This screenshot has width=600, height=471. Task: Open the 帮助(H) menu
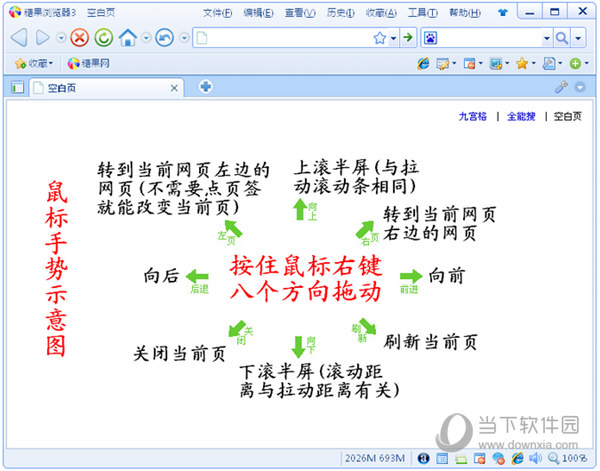(465, 13)
